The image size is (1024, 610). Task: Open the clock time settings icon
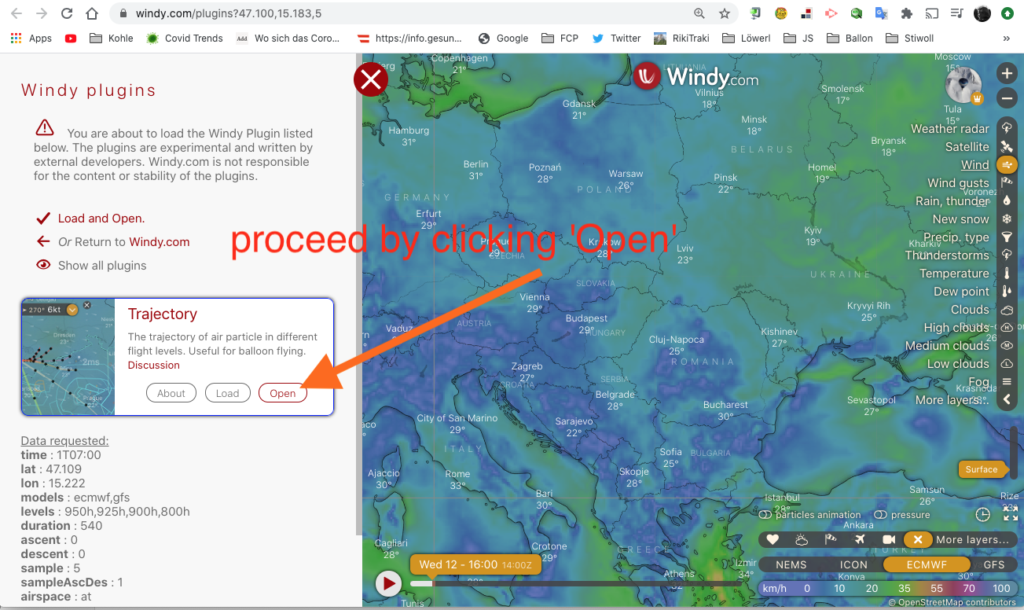pos(982,515)
